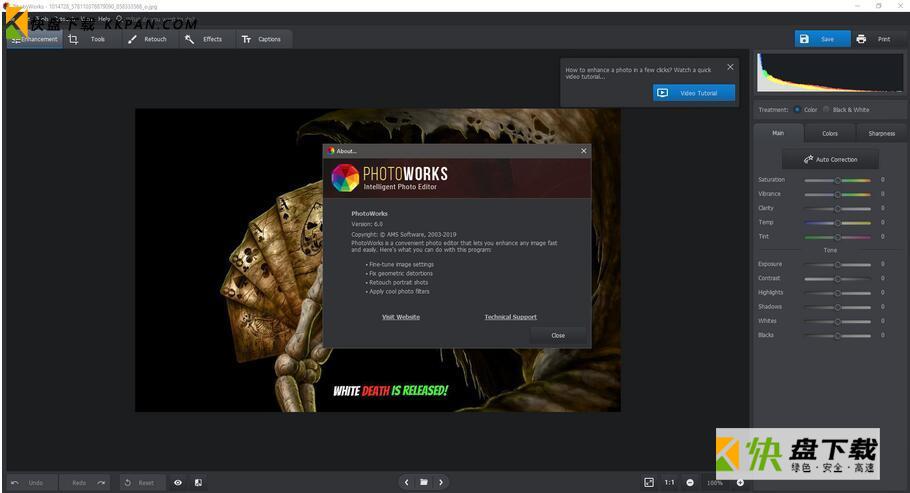
Task: Click the histogram display
Action: tap(830, 72)
